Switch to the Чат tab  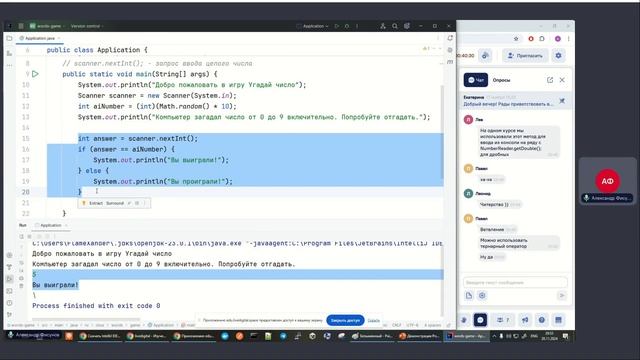click(x=476, y=80)
